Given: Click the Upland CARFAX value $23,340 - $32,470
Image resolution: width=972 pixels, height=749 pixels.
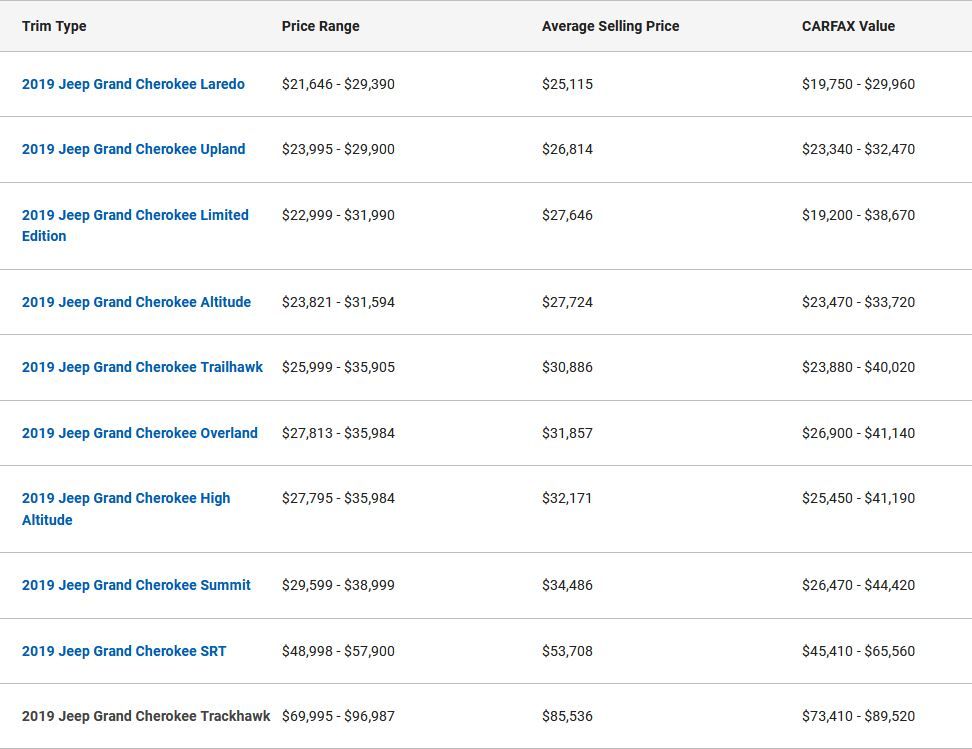Looking at the screenshot, I should (858, 149).
